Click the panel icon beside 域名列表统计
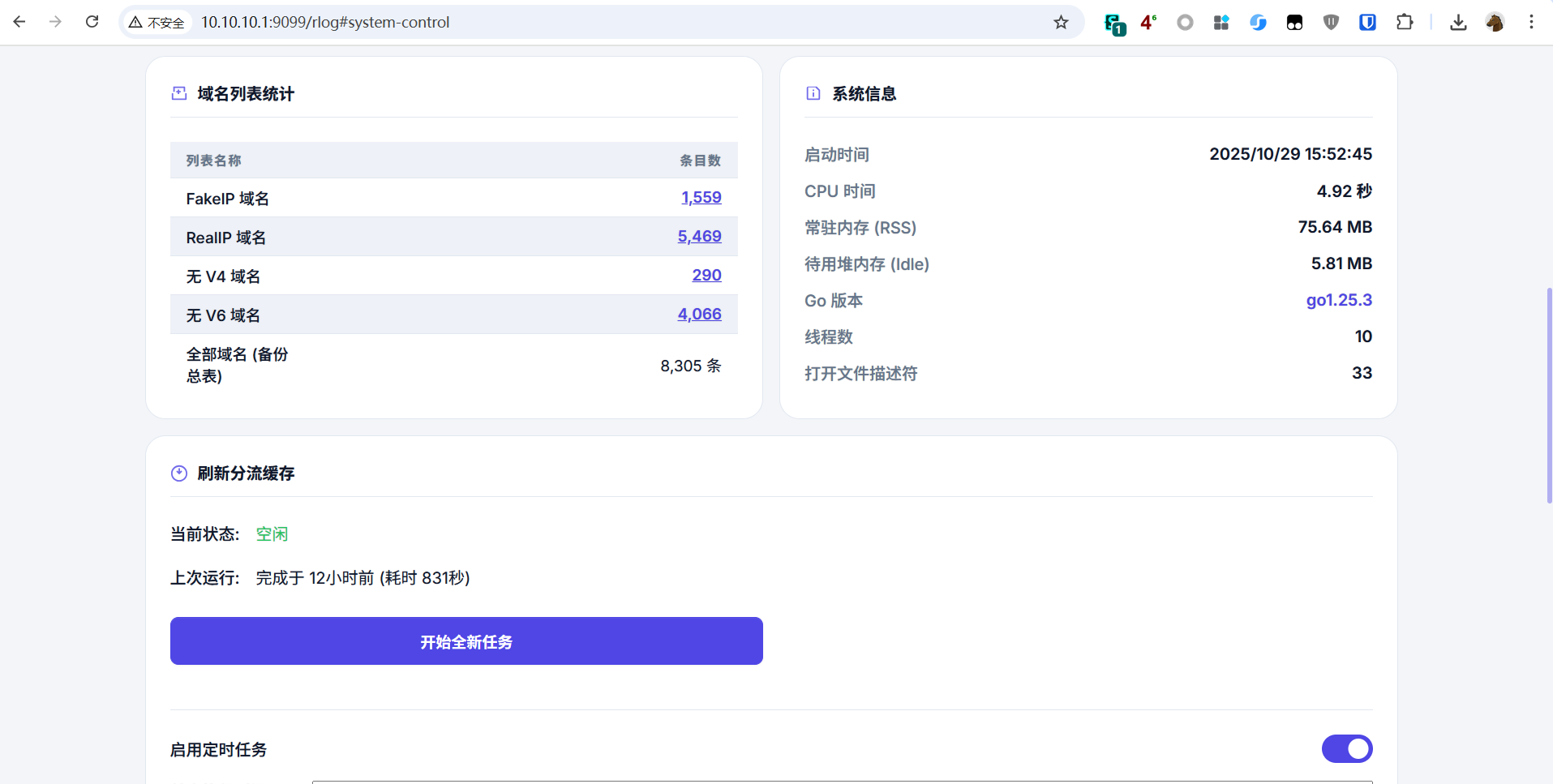This screenshot has width=1553, height=784. 178,93
